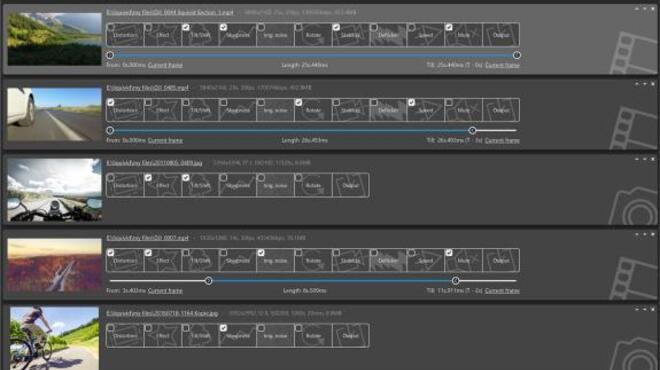Select the mountain lake clip thumbnail
Screen dimensions: 660x370
pos(54,39)
